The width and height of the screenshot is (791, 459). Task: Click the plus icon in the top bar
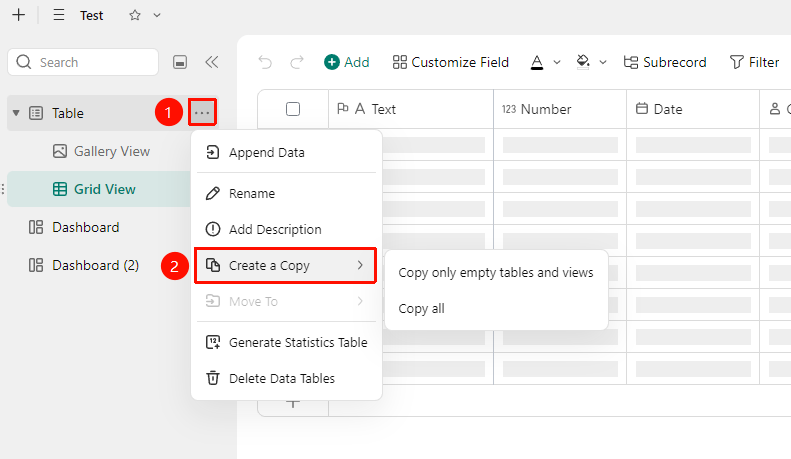[19, 15]
